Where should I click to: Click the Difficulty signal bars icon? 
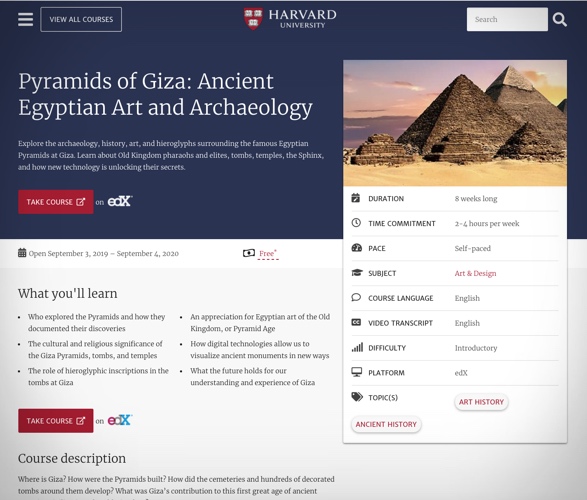357,347
